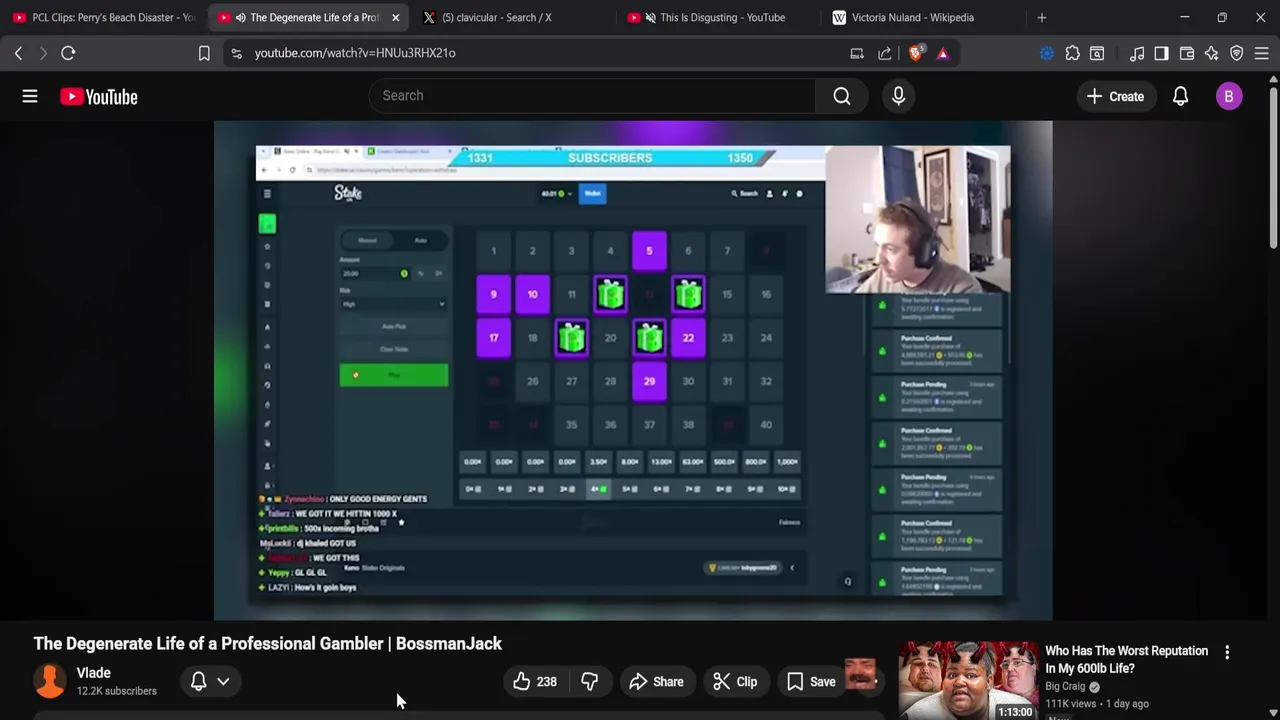Open the Brave Wallet icon
This screenshot has width=1280, height=720.
(1187, 53)
